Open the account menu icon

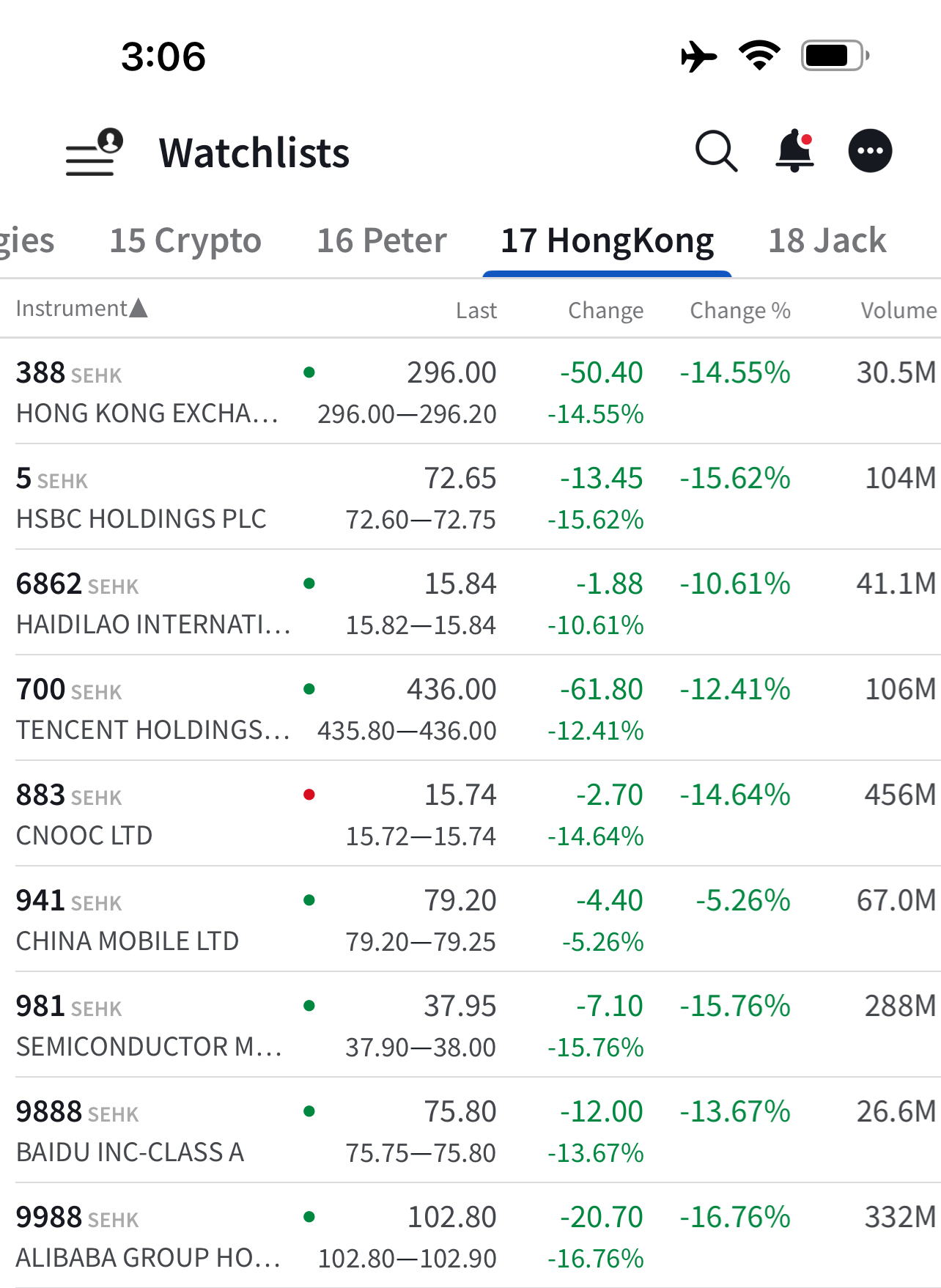[94, 152]
